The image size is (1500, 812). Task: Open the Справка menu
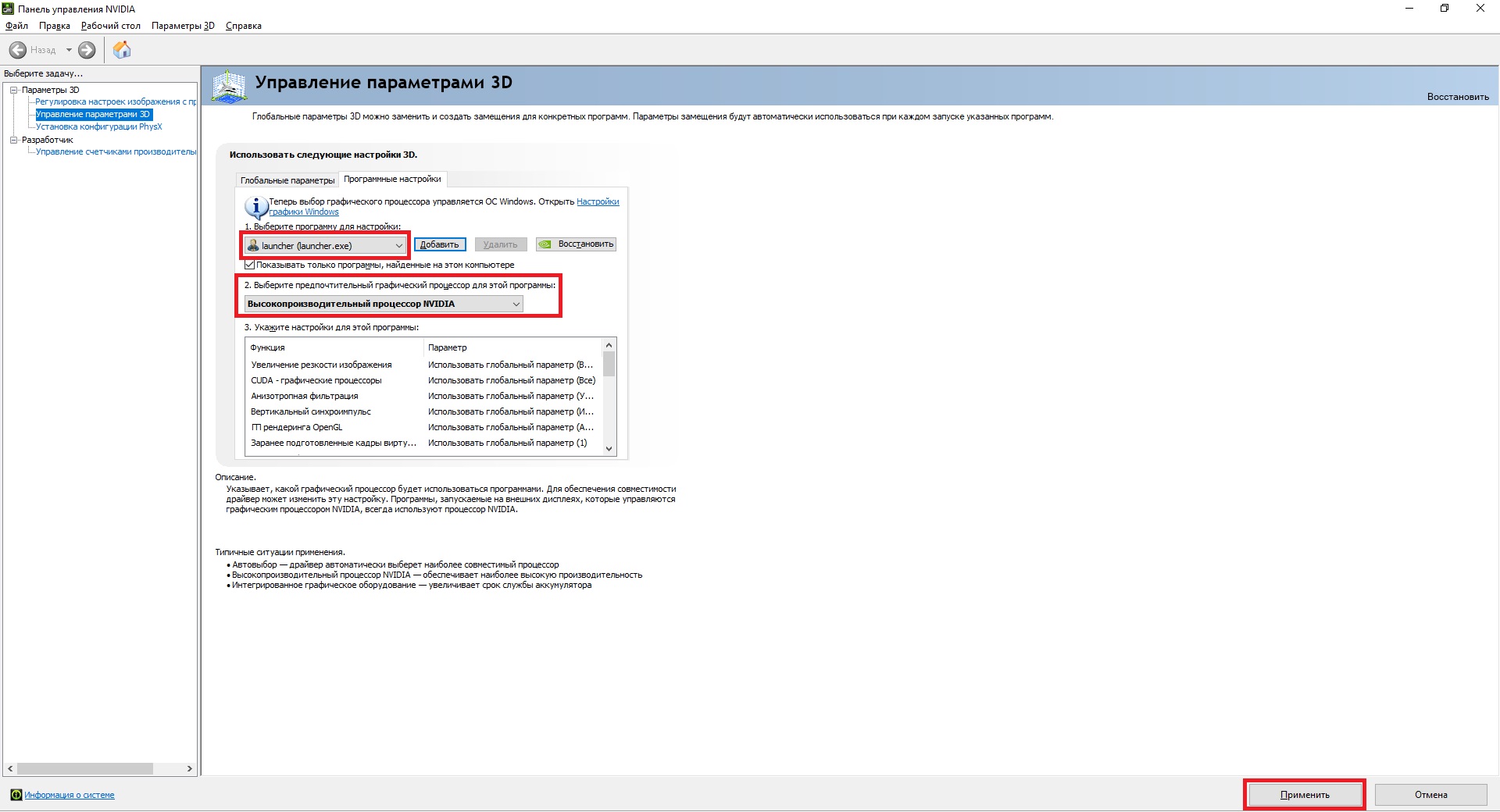click(x=244, y=26)
